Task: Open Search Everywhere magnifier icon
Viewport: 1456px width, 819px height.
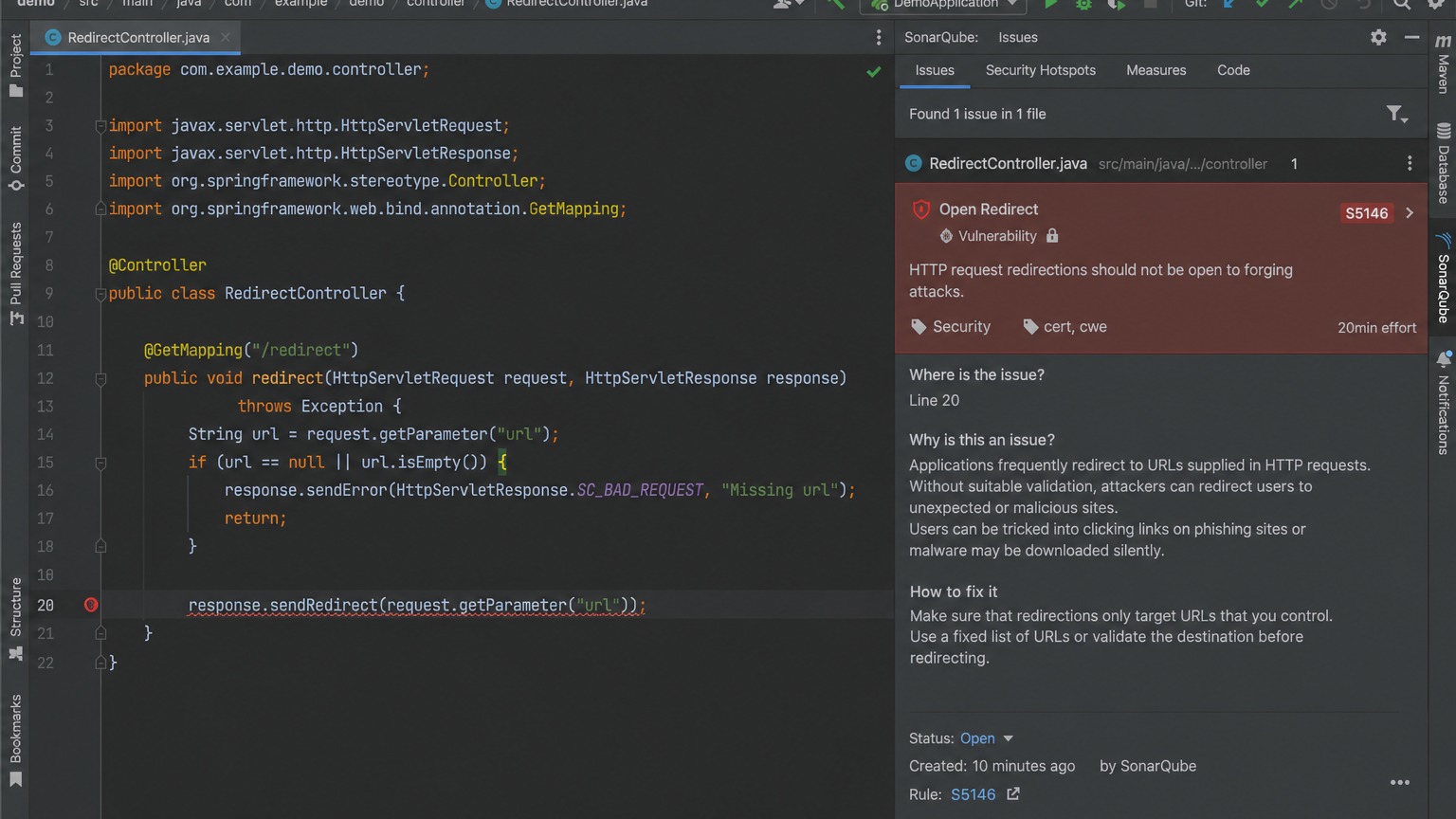Action: [x=1402, y=4]
